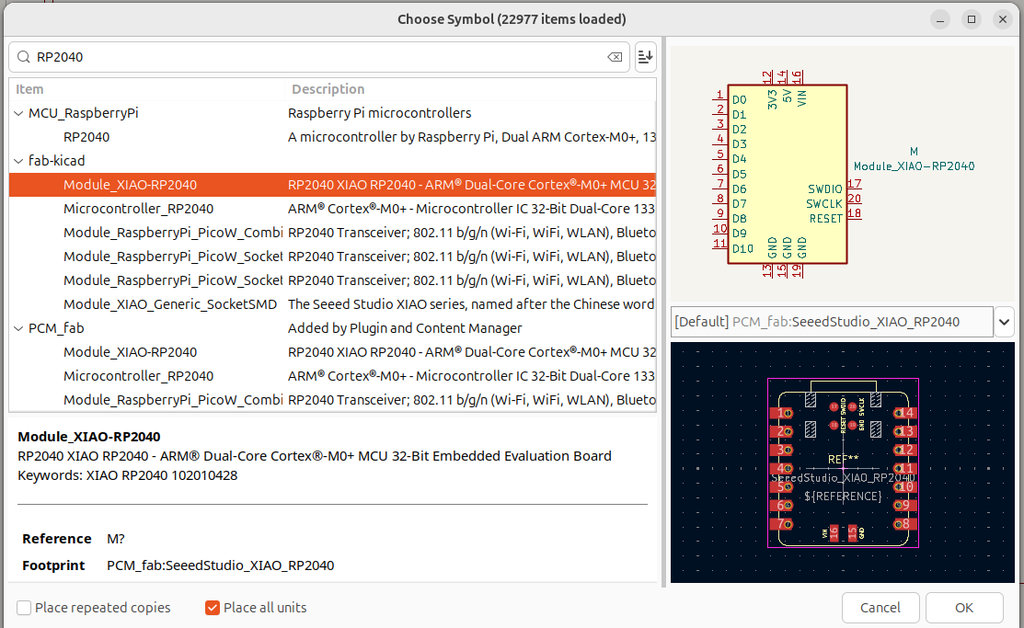This screenshot has width=1024, height=628.
Task: Click the PCM_fab library name
Action: (56, 328)
